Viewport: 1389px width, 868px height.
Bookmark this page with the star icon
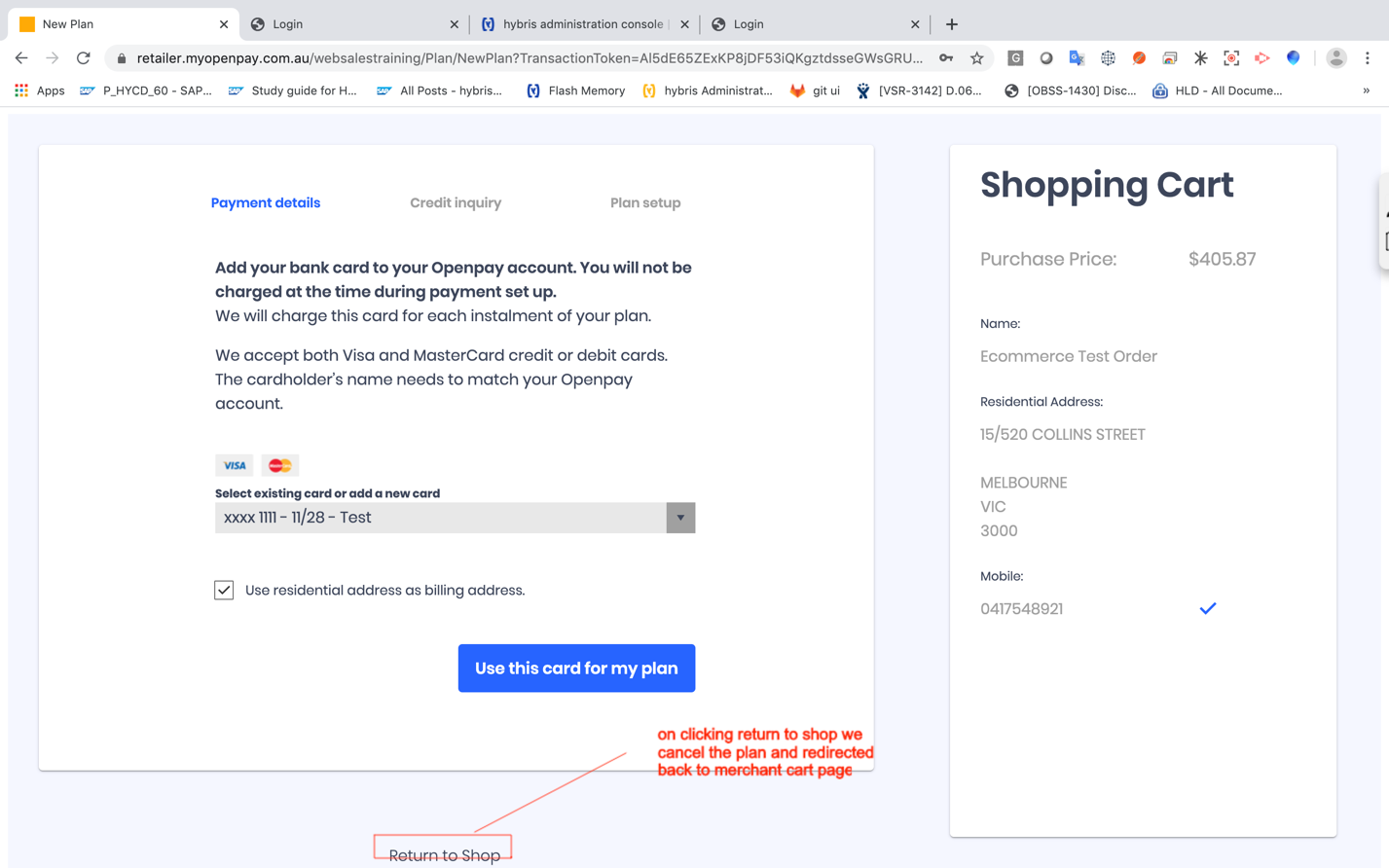(976, 58)
